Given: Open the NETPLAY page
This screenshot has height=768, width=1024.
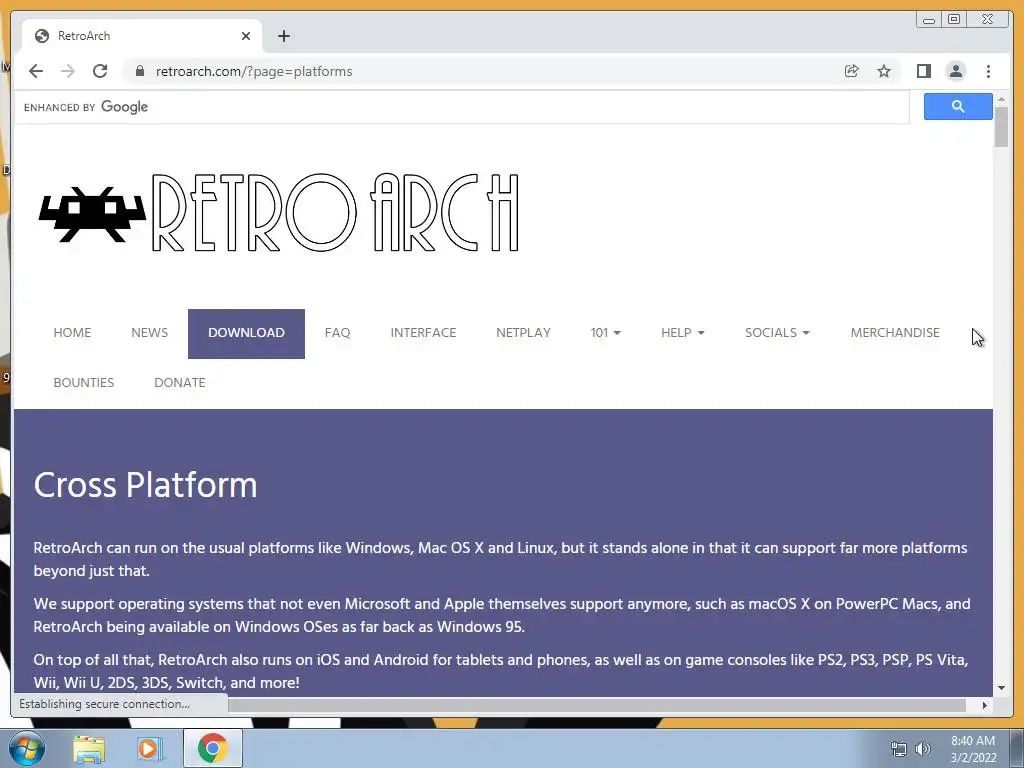Looking at the screenshot, I should [523, 332].
